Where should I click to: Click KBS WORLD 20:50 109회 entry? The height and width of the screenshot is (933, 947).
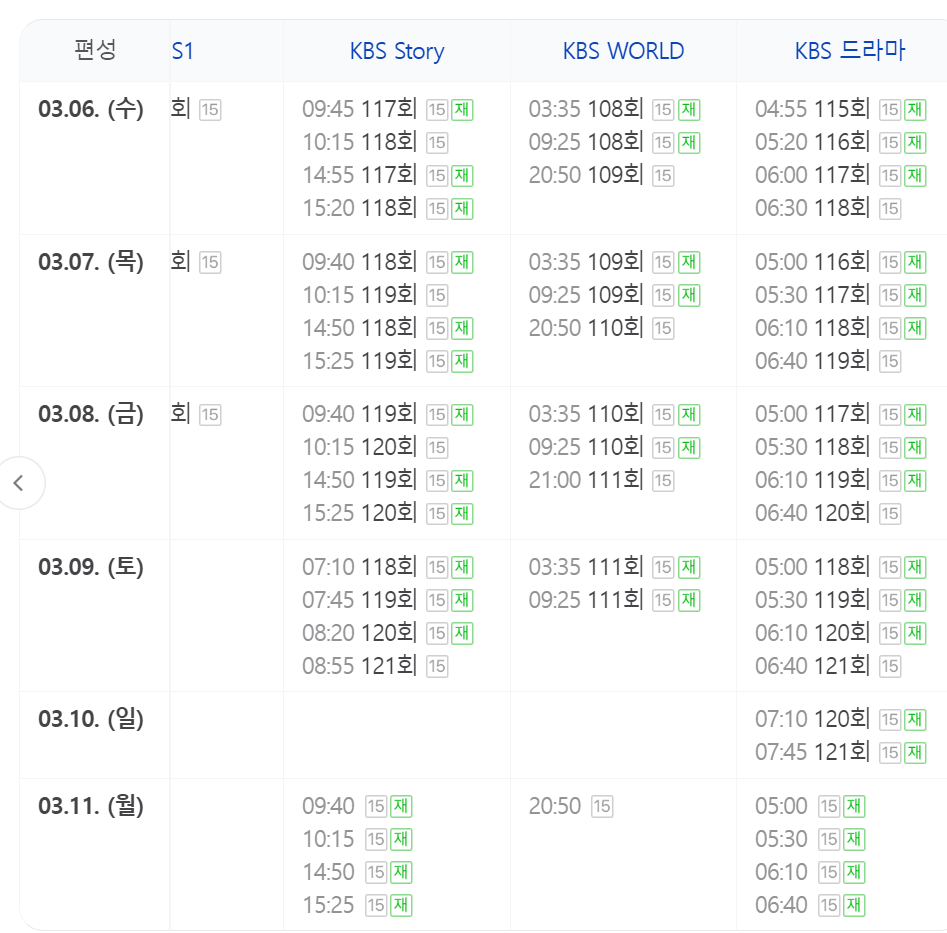(601, 175)
